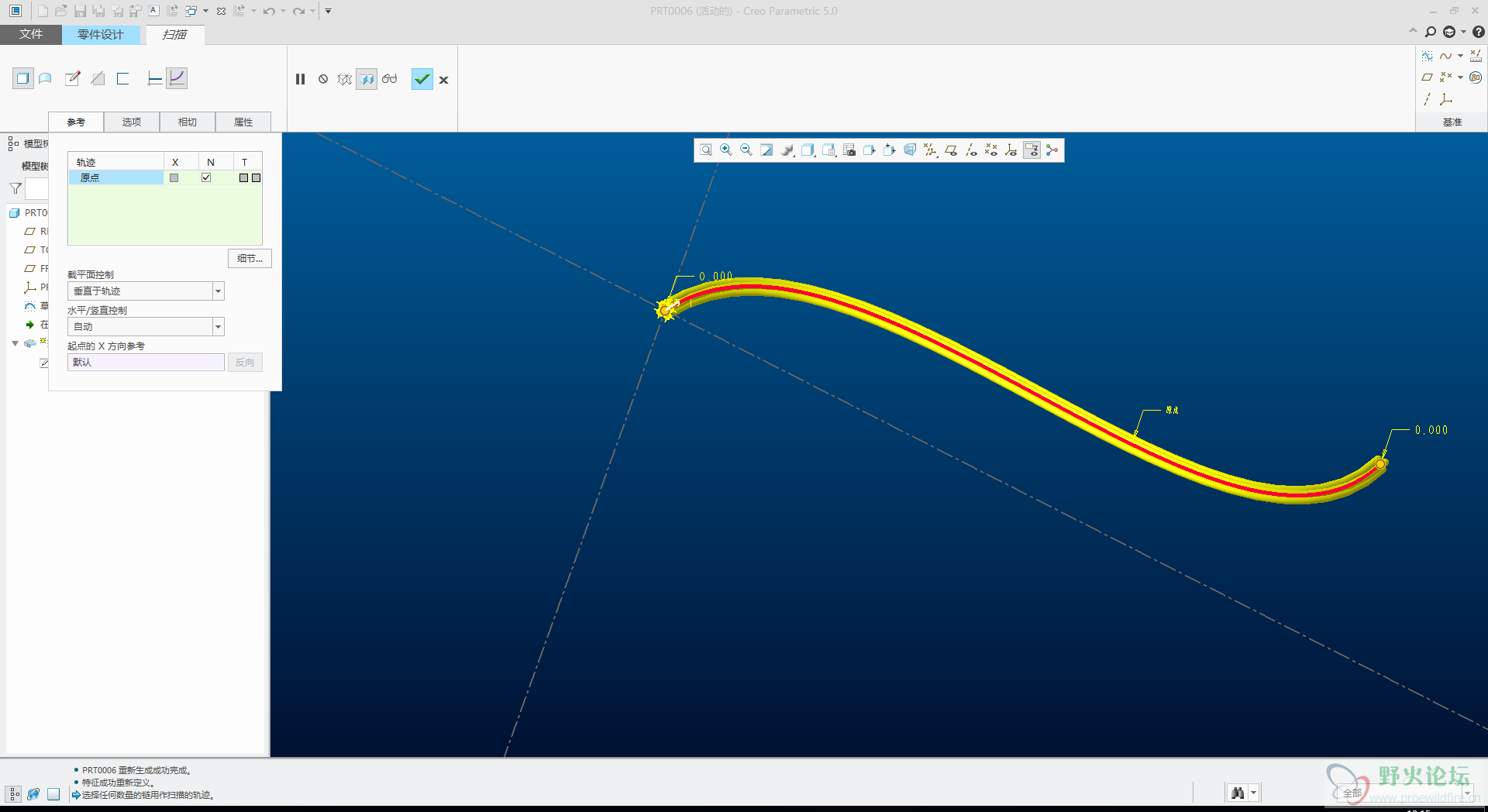The width and height of the screenshot is (1488, 812).
Task: Toggle point display visibility
Action: [x=991, y=150]
